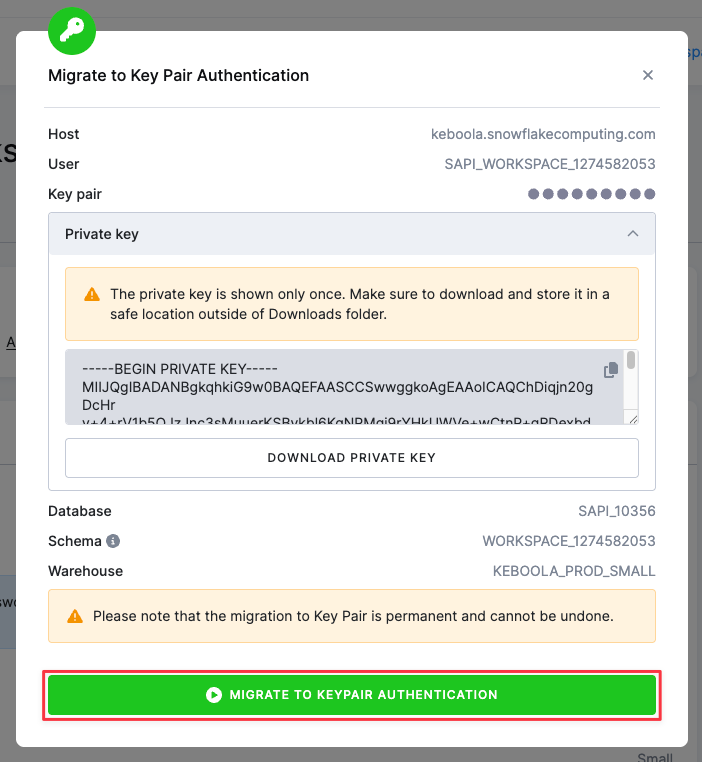This screenshot has width=702, height=762.
Task: Click the KEBOOLA_PROD_SMALL warehouse value
Action: click(574, 571)
